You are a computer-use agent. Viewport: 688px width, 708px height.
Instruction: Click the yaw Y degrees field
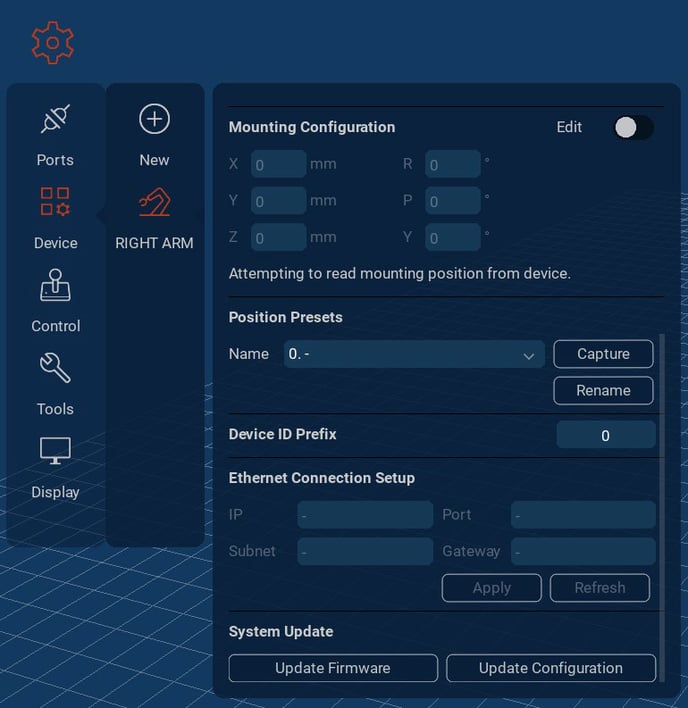pyautogui.click(x=453, y=238)
